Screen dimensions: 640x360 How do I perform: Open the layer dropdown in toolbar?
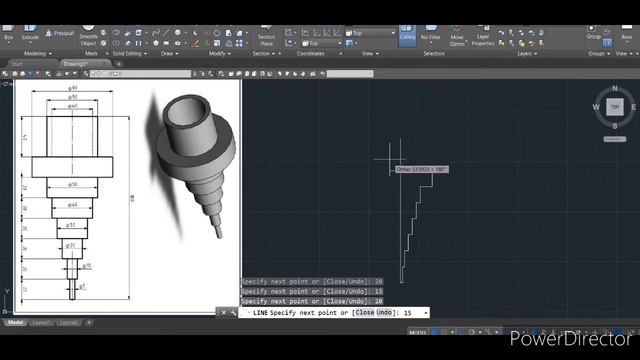[140, 74]
